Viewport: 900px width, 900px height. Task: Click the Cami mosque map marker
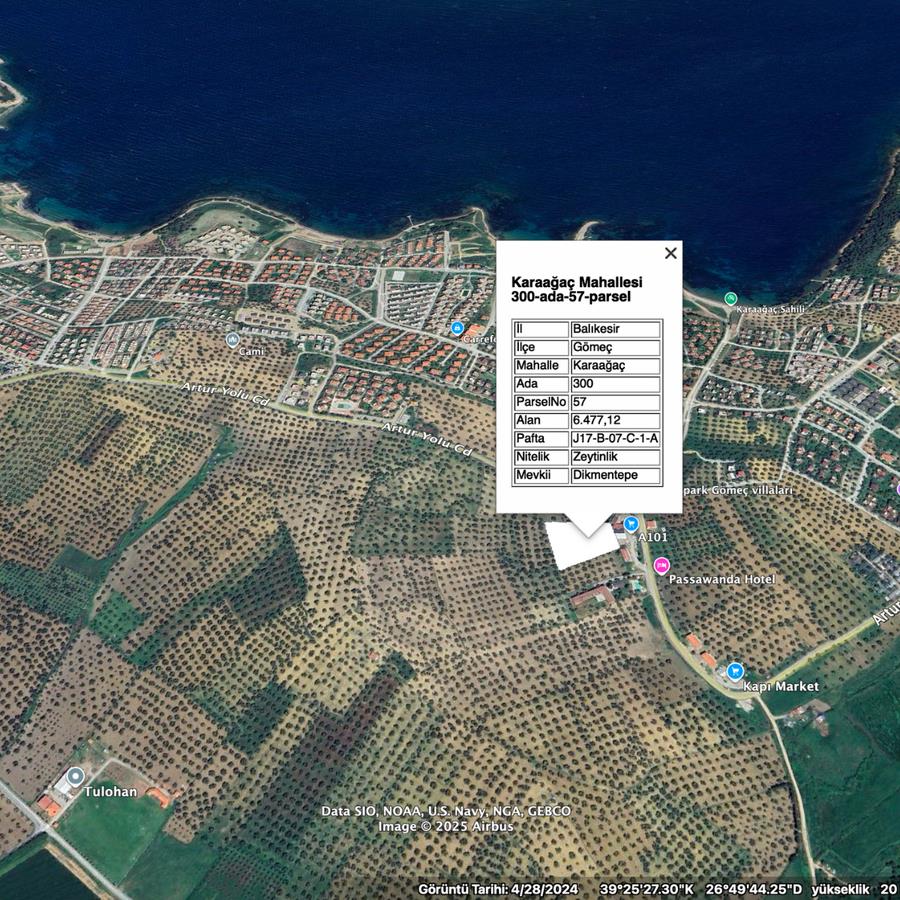(232, 339)
